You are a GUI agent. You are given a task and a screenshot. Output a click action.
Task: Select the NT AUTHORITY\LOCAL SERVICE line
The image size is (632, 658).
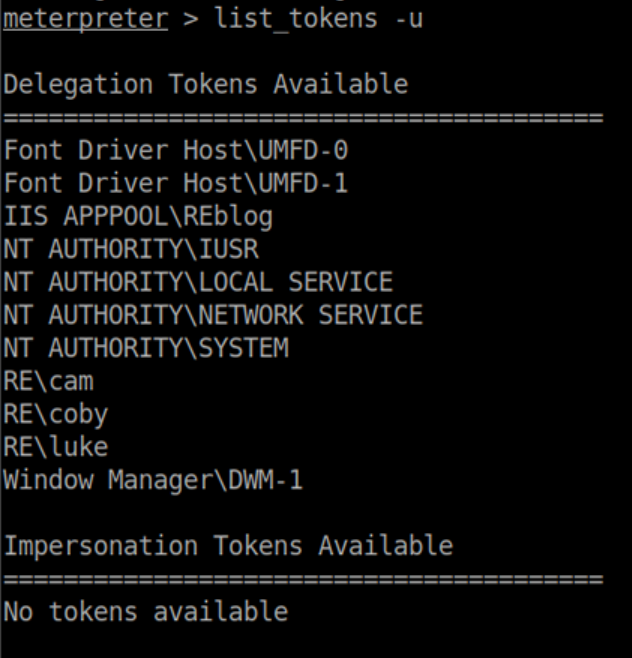point(198,283)
